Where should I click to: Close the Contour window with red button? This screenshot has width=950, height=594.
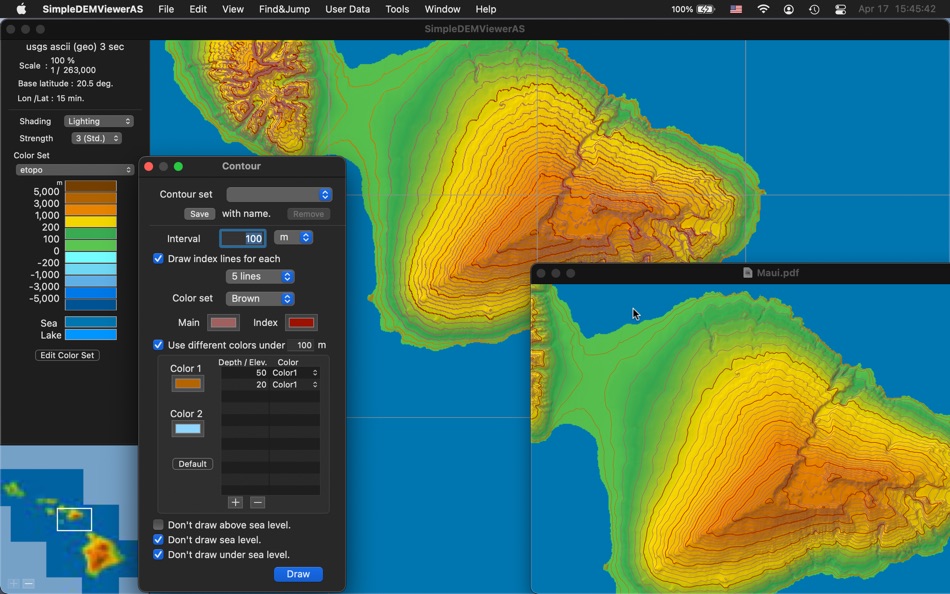[x=149, y=166]
